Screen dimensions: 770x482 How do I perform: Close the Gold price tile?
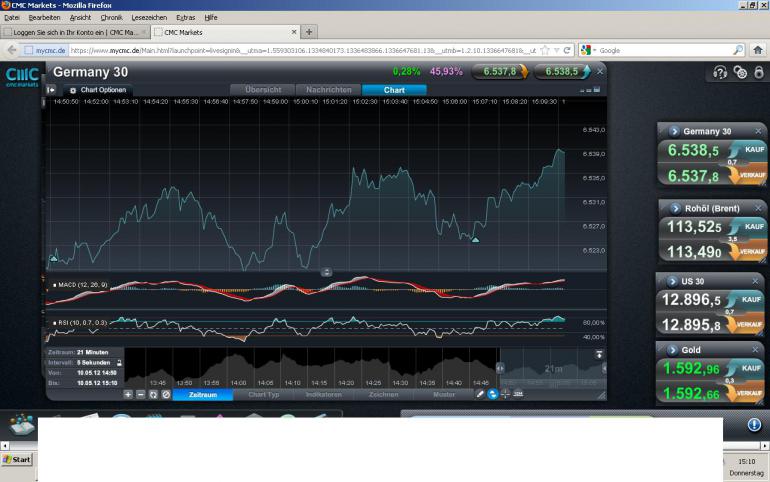click(x=755, y=349)
